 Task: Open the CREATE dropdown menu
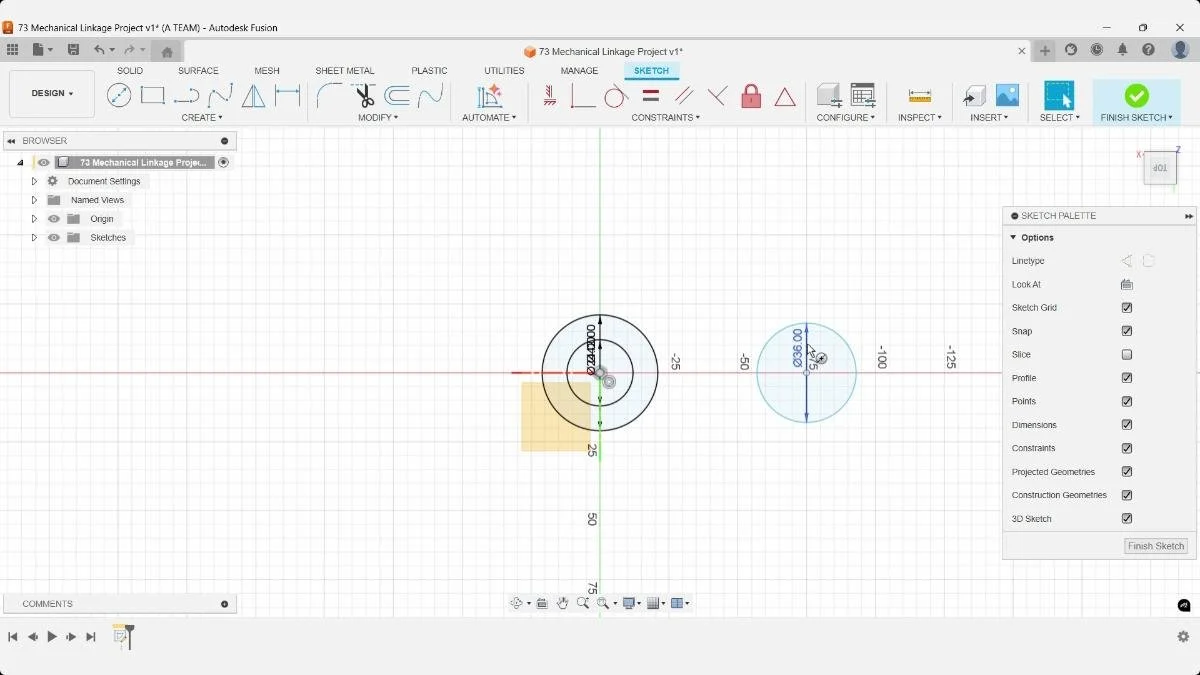coord(202,118)
